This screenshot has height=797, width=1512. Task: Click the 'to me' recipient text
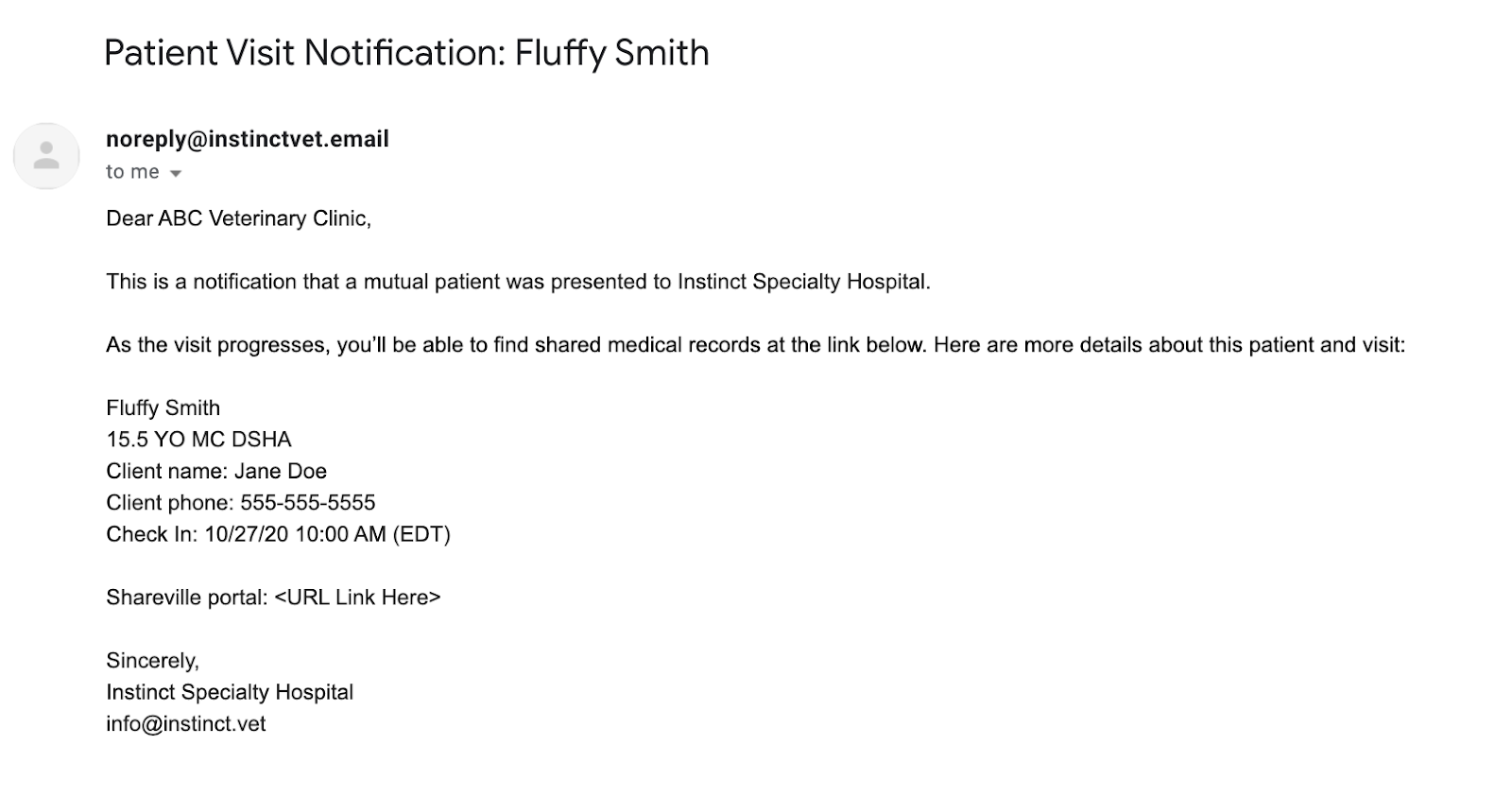click(132, 172)
